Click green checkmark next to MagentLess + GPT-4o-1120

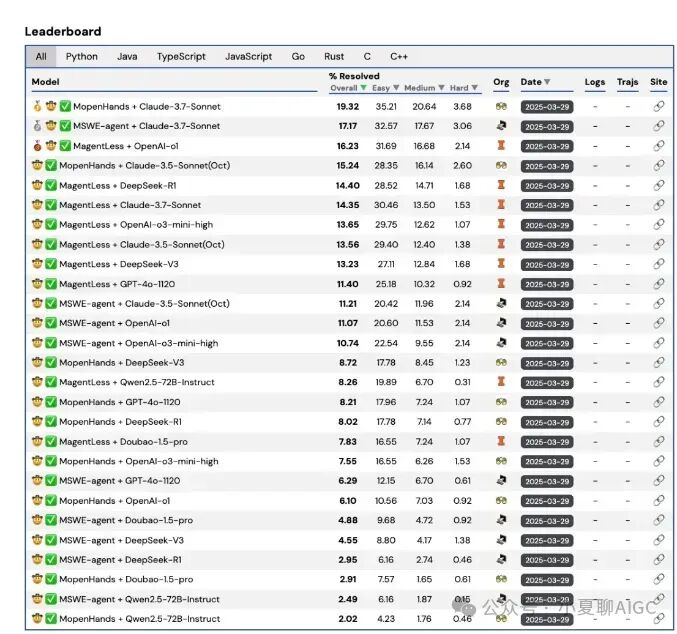(x=65, y=284)
